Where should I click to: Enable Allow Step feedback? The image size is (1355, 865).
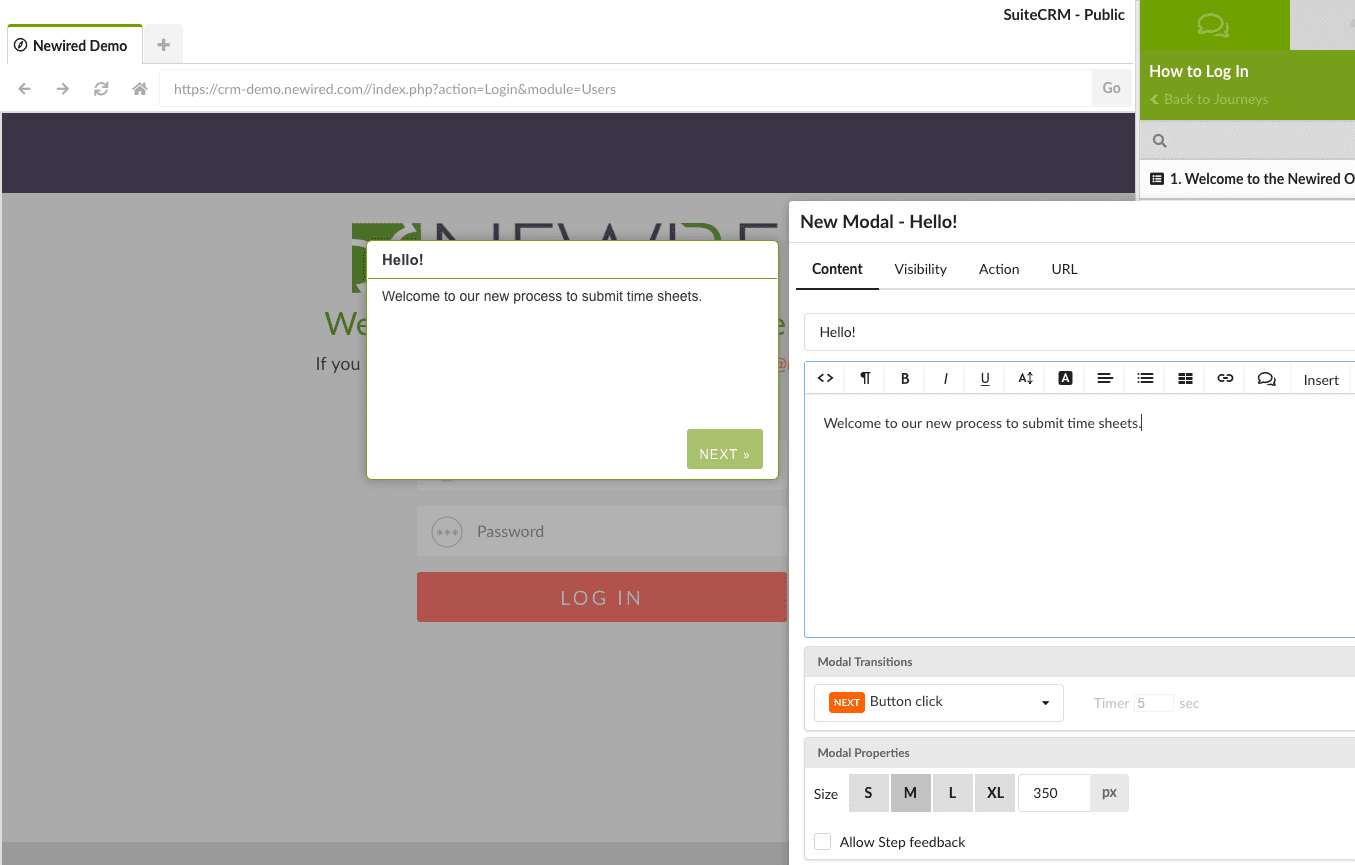click(x=822, y=841)
